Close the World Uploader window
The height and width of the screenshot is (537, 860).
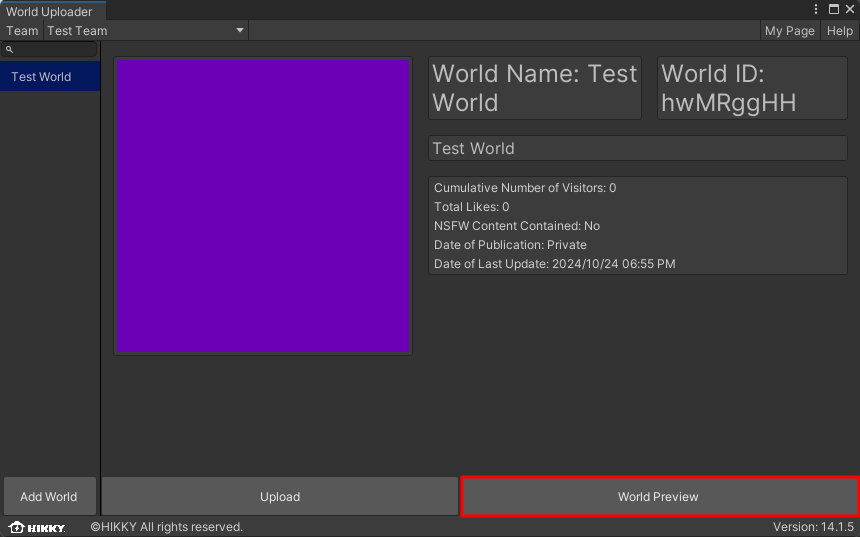coord(849,10)
